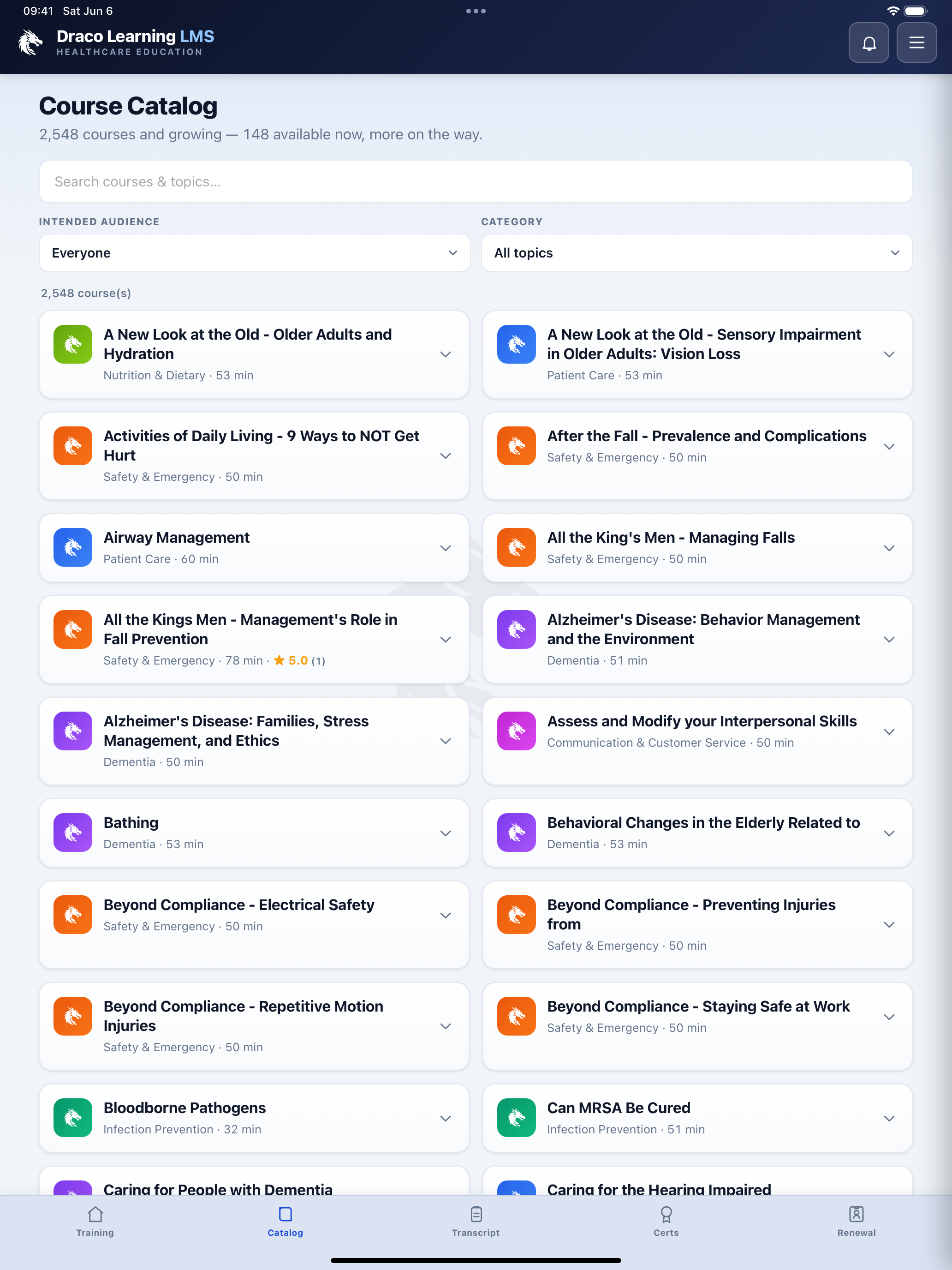Screen dimensions: 952x1270
Task: Expand All the King's Men - Managing Falls chevron
Action: coord(889,548)
